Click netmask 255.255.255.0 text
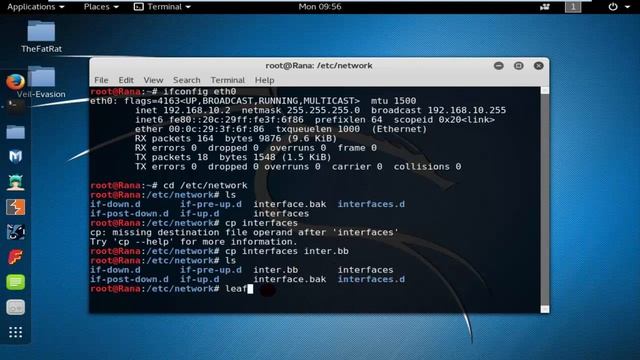Image resolution: width=640 pixels, height=360 pixels. click(x=301, y=110)
